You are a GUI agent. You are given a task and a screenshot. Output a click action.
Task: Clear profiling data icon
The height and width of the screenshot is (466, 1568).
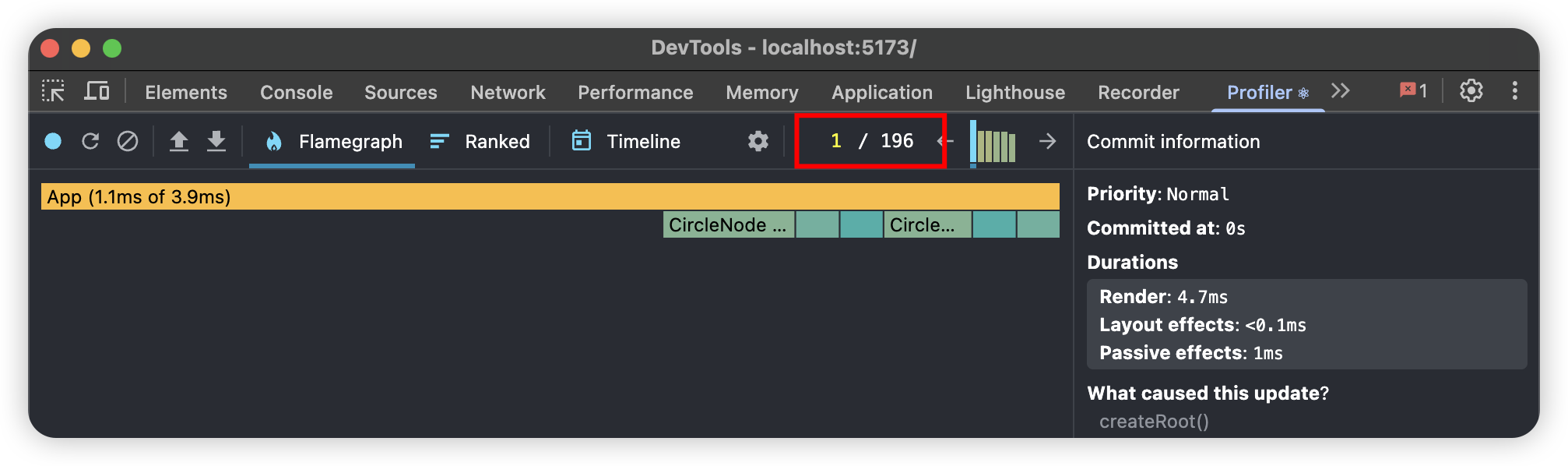tap(128, 141)
